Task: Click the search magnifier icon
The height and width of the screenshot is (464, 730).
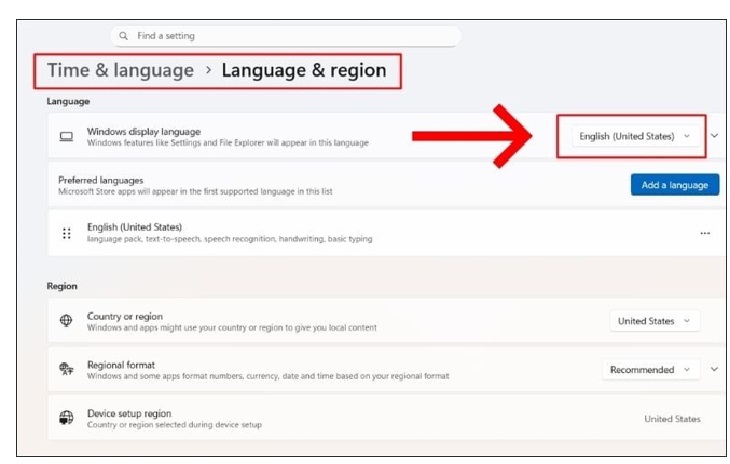Action: coord(124,36)
